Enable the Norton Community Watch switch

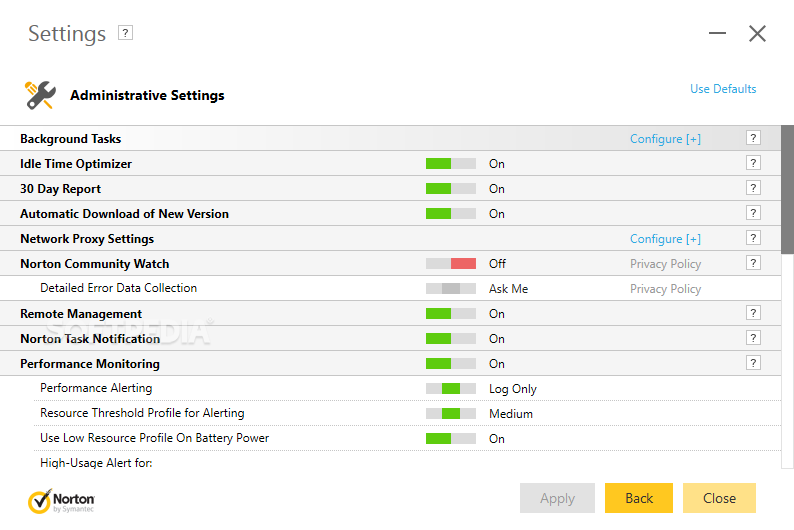[x=451, y=264]
